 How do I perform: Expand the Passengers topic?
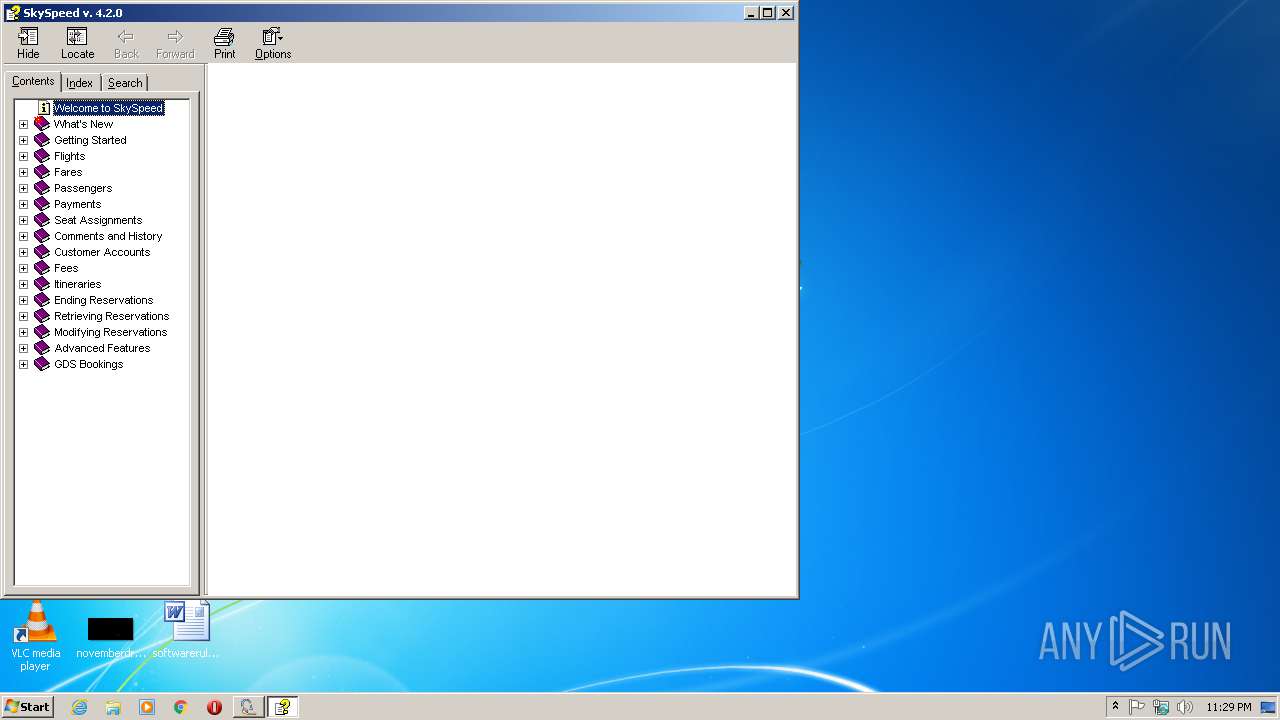tap(23, 188)
